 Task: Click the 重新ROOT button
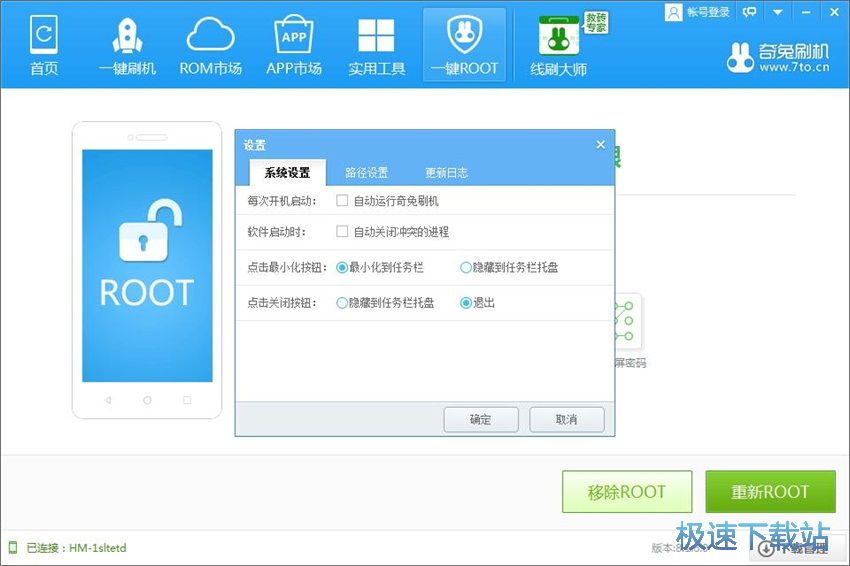click(x=770, y=492)
